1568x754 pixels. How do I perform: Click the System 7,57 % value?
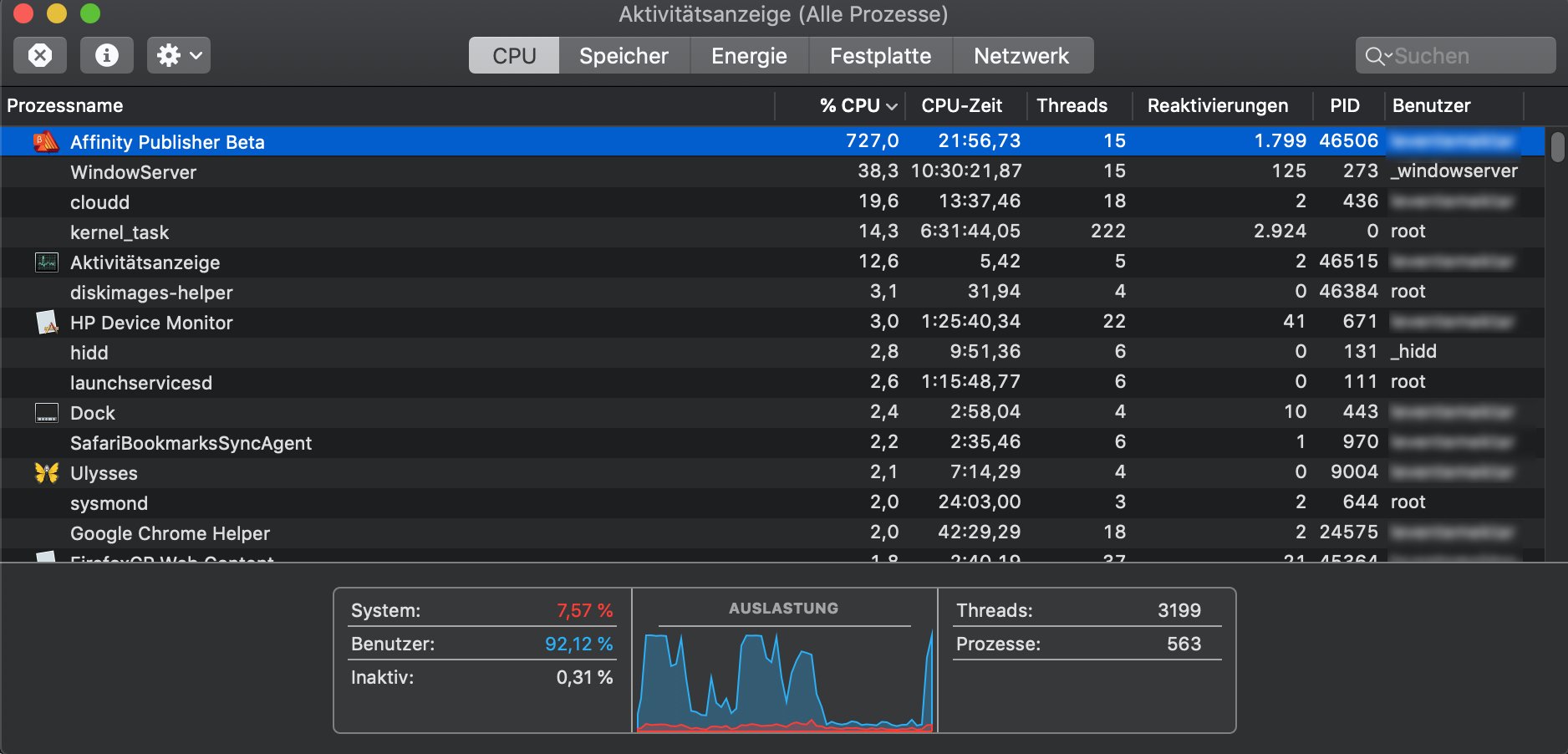click(x=585, y=611)
